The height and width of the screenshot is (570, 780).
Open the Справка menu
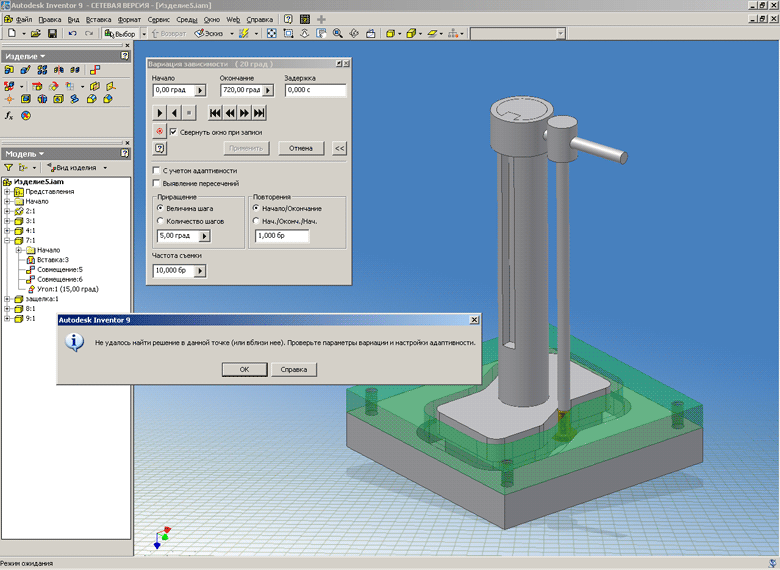click(x=260, y=19)
